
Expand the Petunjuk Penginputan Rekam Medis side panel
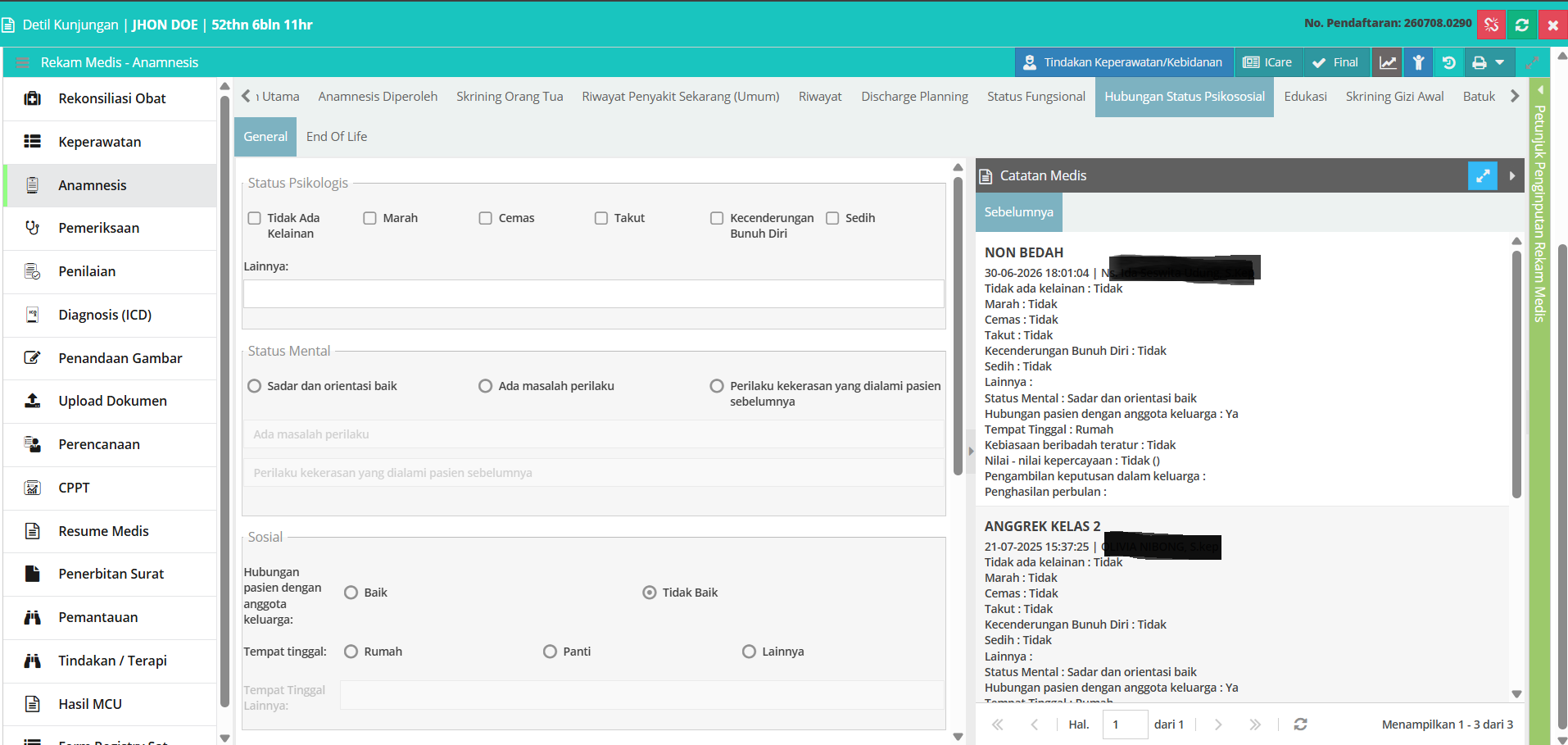[1540, 89]
